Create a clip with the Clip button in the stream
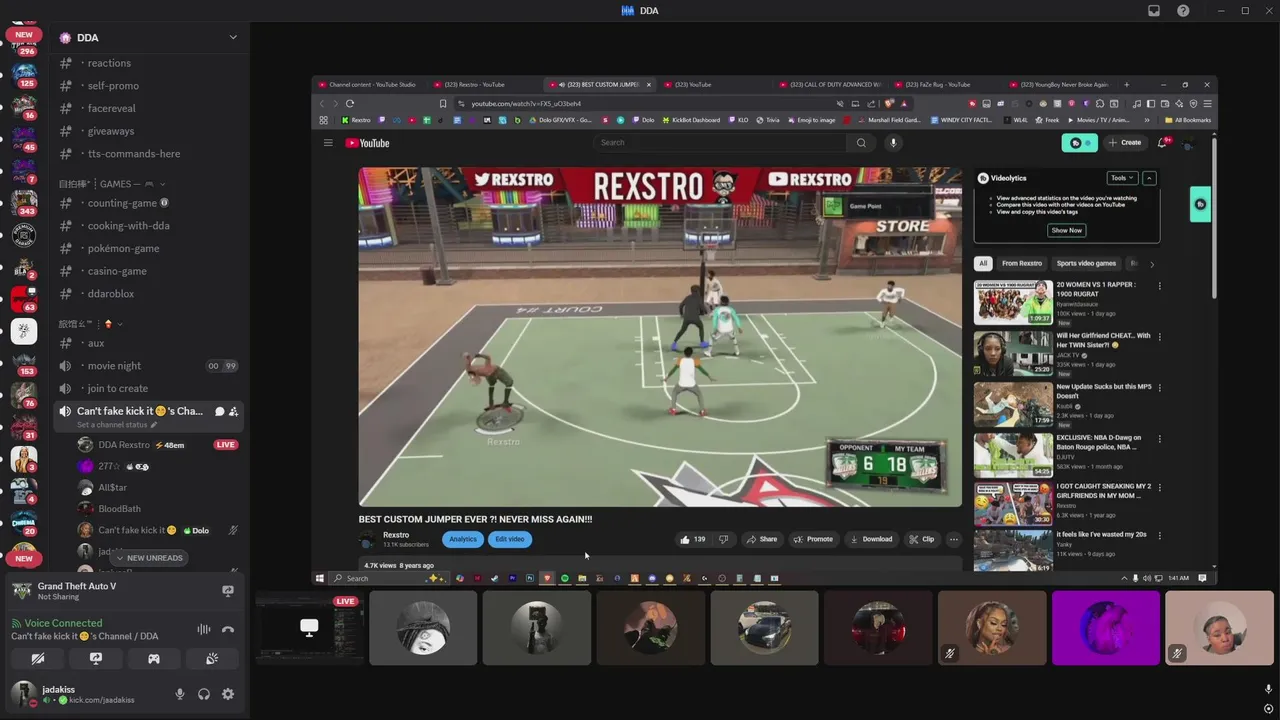Screen dimensions: 1280x720 tap(921, 539)
